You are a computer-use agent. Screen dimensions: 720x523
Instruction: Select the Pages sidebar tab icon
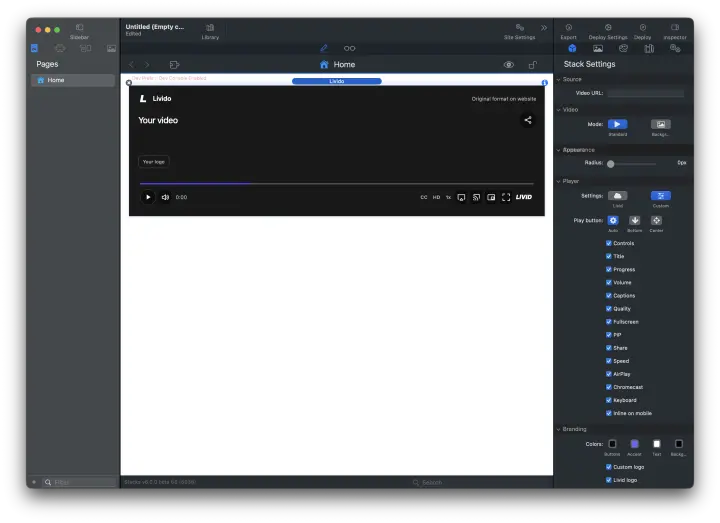34,48
